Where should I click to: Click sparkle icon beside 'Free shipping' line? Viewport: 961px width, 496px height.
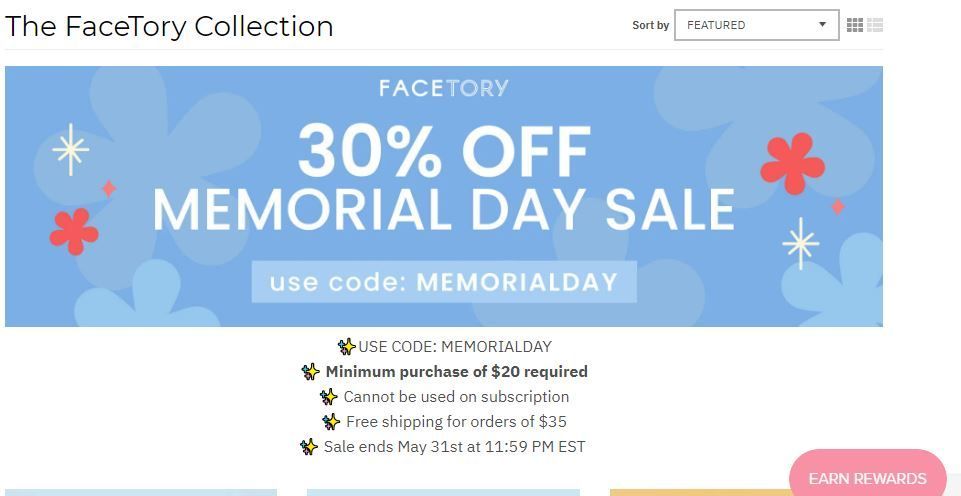pos(331,422)
